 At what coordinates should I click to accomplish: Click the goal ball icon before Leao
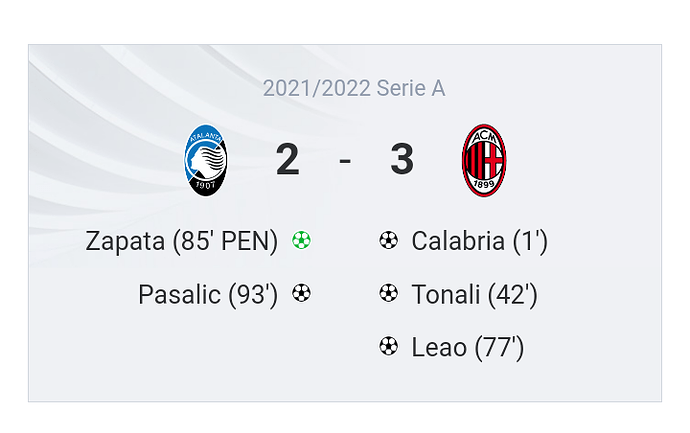389,347
